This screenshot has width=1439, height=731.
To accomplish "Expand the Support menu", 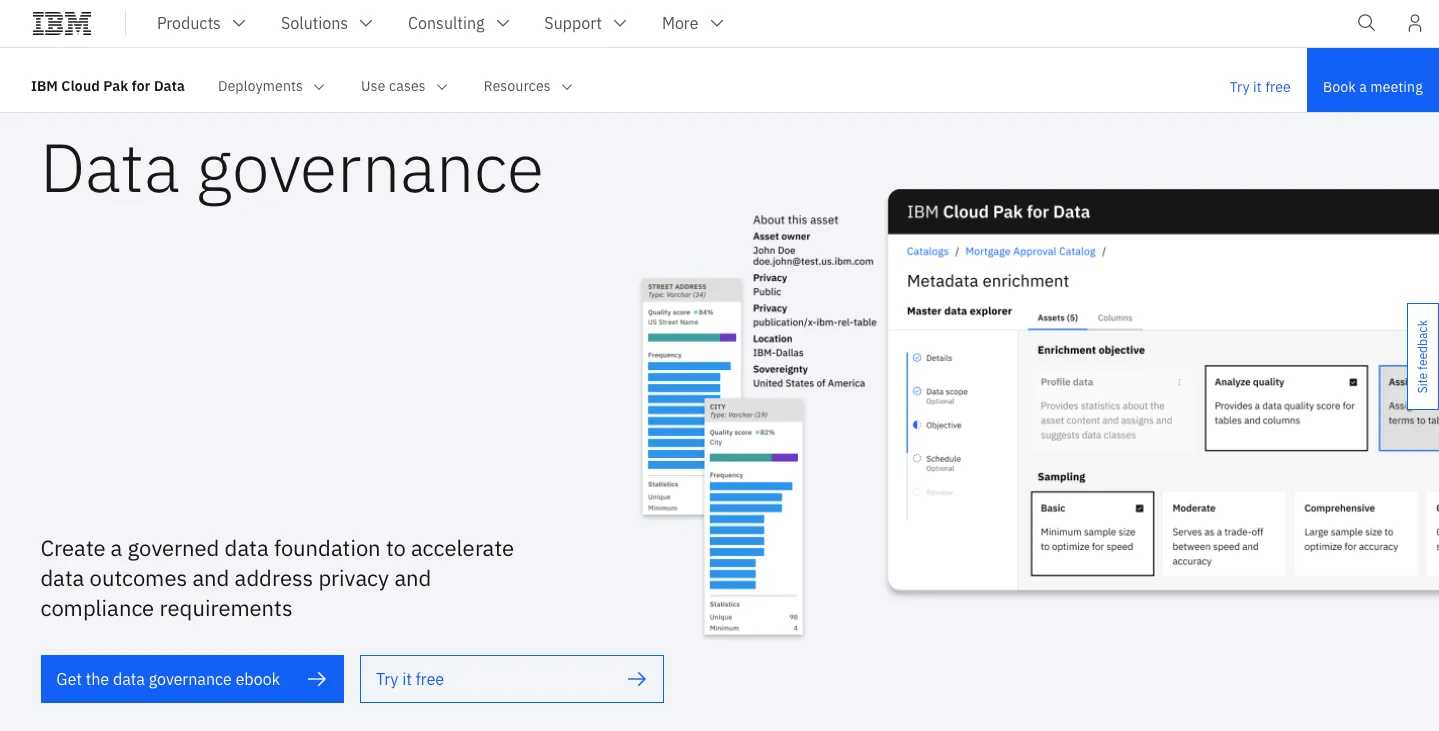I will tap(585, 23).
